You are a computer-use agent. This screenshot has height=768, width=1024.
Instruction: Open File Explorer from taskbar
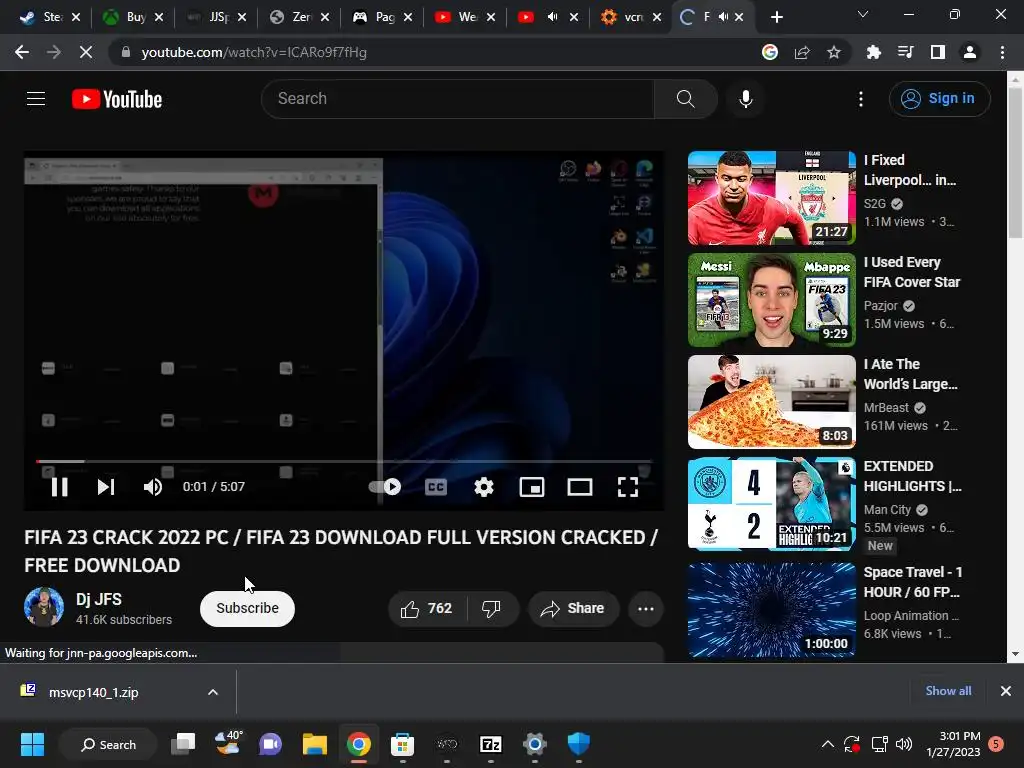pos(315,744)
